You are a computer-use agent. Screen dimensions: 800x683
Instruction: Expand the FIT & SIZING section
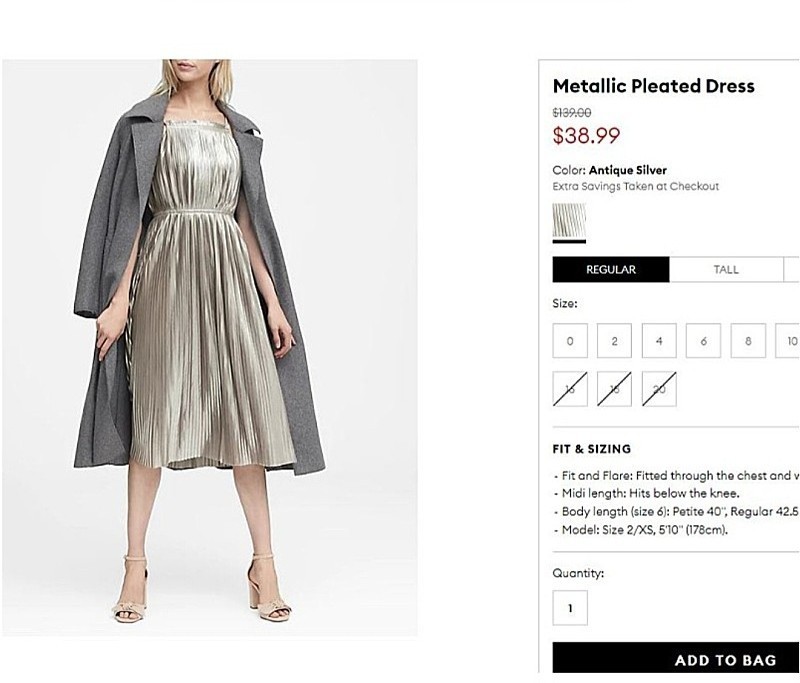click(592, 449)
